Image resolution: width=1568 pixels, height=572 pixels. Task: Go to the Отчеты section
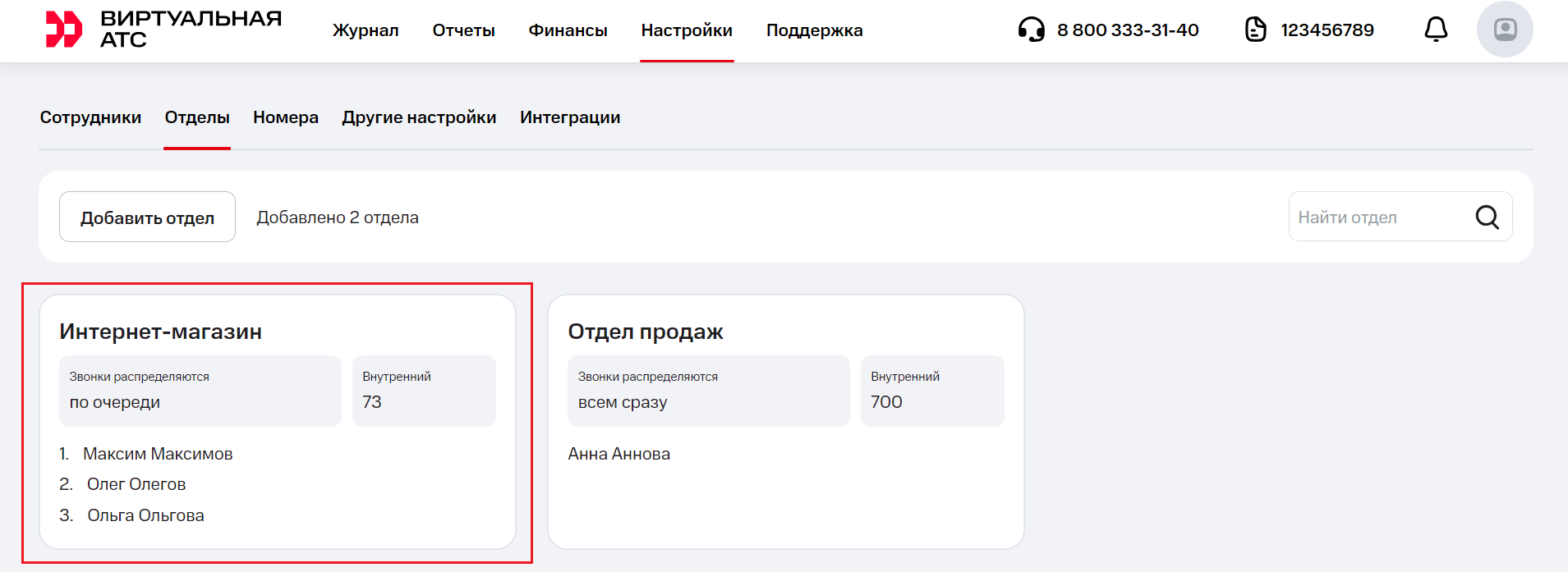(x=463, y=30)
